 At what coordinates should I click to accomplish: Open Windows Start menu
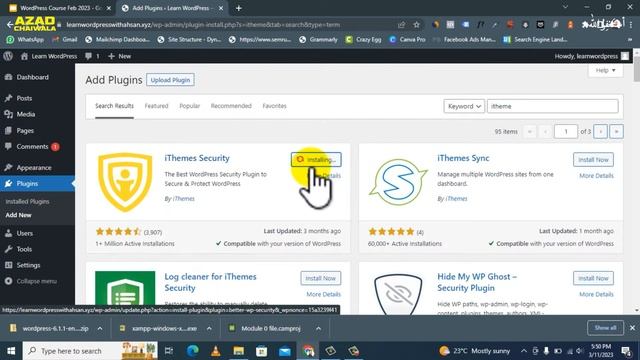11,351
